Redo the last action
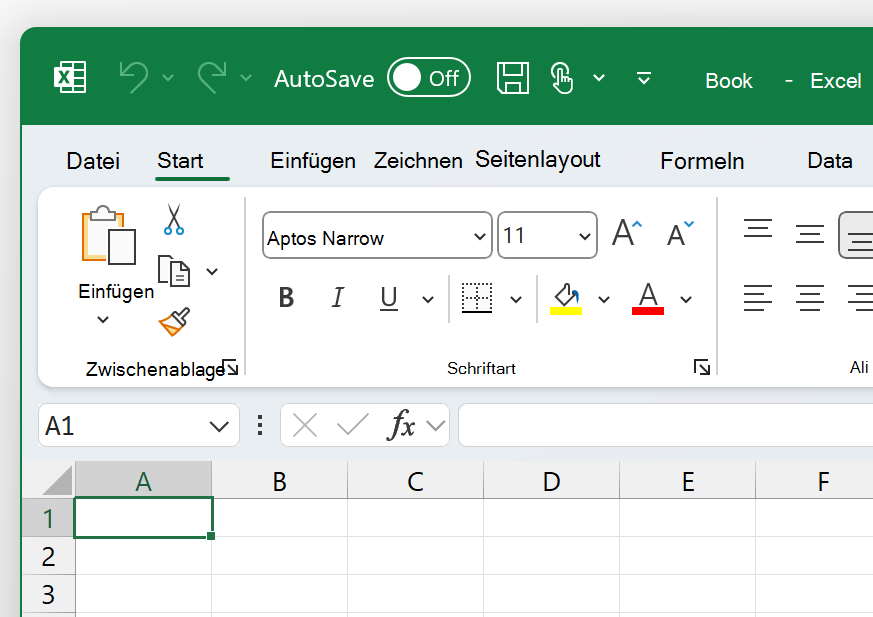 click(212, 77)
